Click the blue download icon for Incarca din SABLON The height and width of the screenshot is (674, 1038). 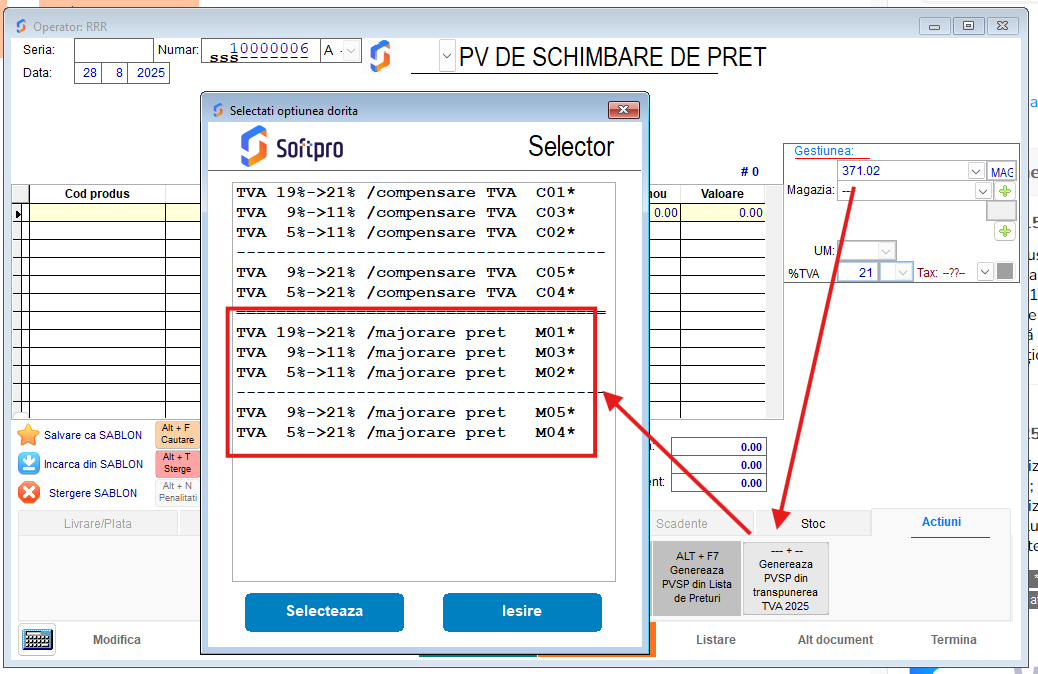tap(27, 463)
